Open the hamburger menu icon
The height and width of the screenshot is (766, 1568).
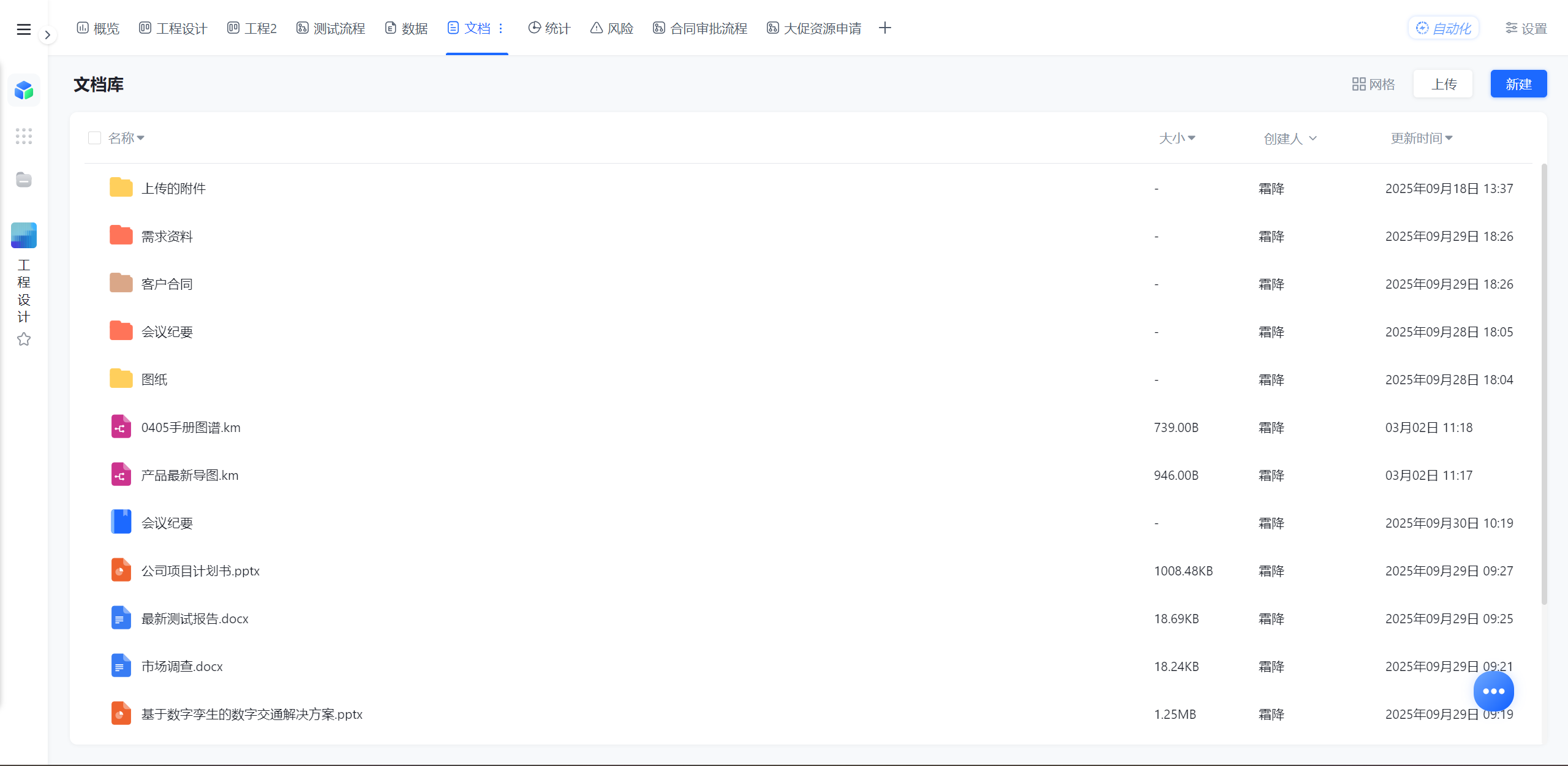pyautogui.click(x=24, y=29)
